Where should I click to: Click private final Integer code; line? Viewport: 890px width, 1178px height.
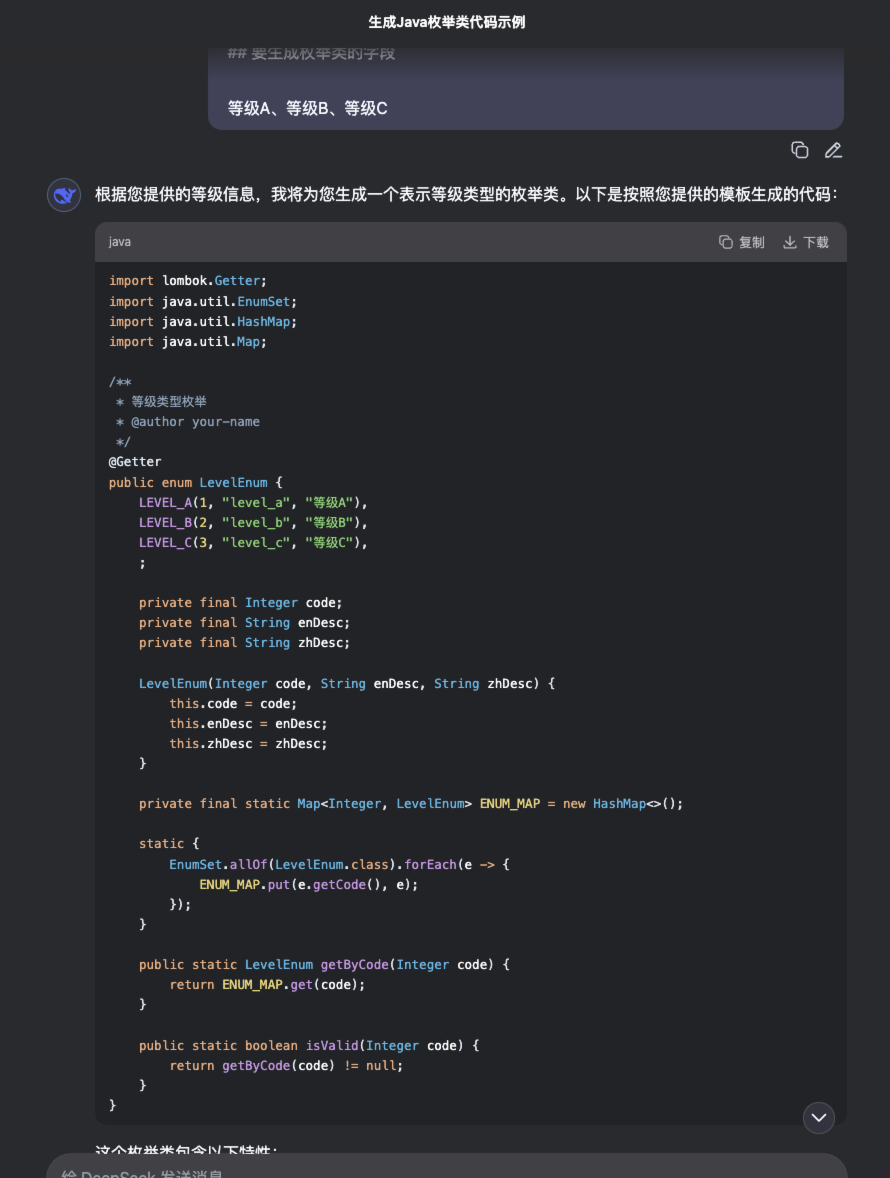pyautogui.click(x=240, y=603)
